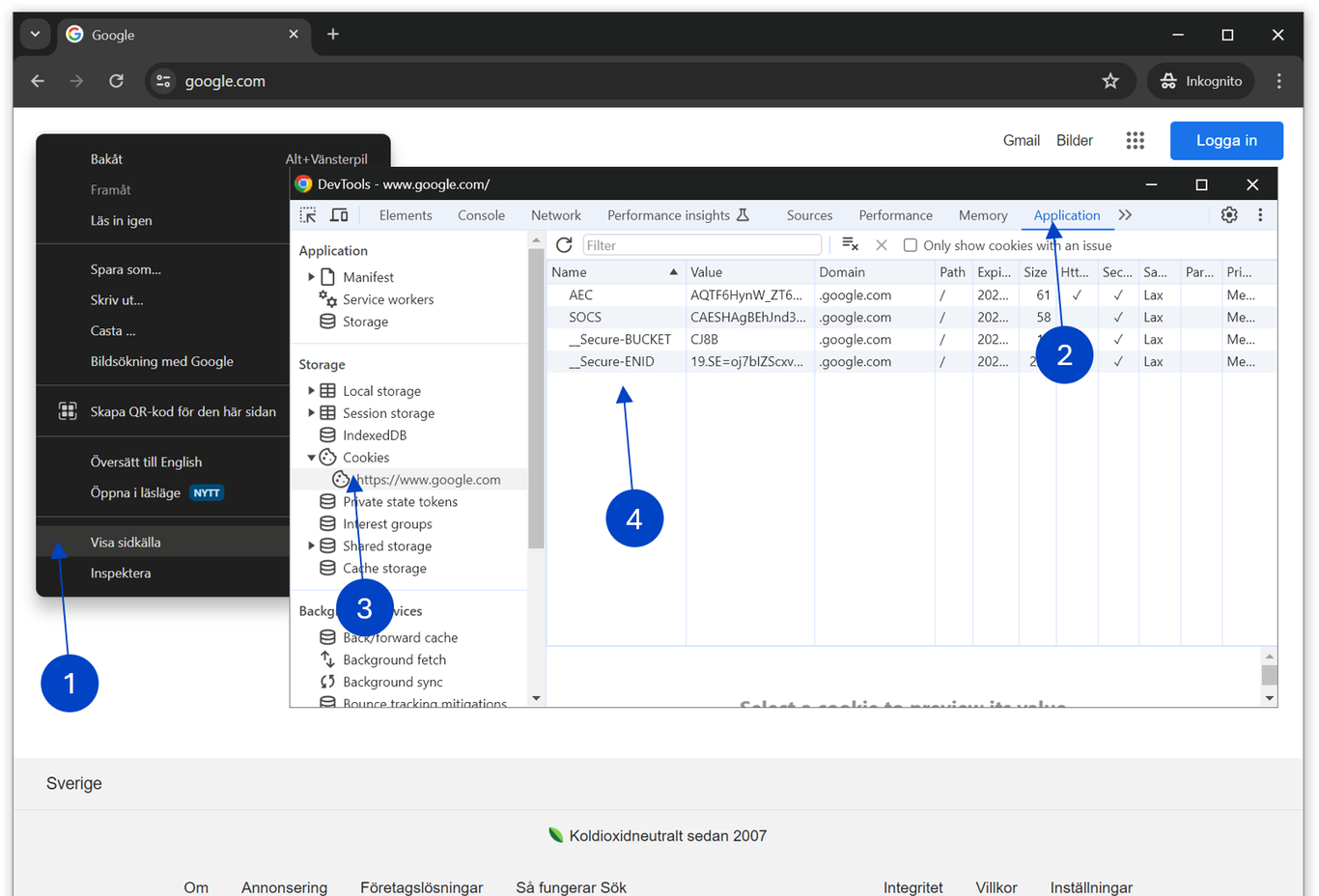The image size is (1319, 896).
Task: Select the Application tab
Action: point(1067,215)
